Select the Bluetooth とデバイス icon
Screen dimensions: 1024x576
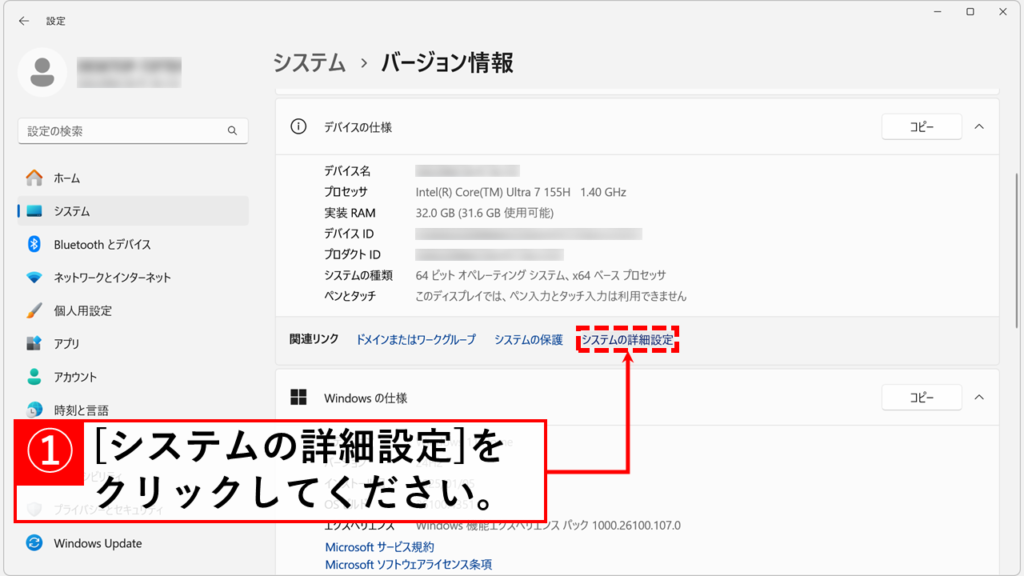click(x=35, y=244)
